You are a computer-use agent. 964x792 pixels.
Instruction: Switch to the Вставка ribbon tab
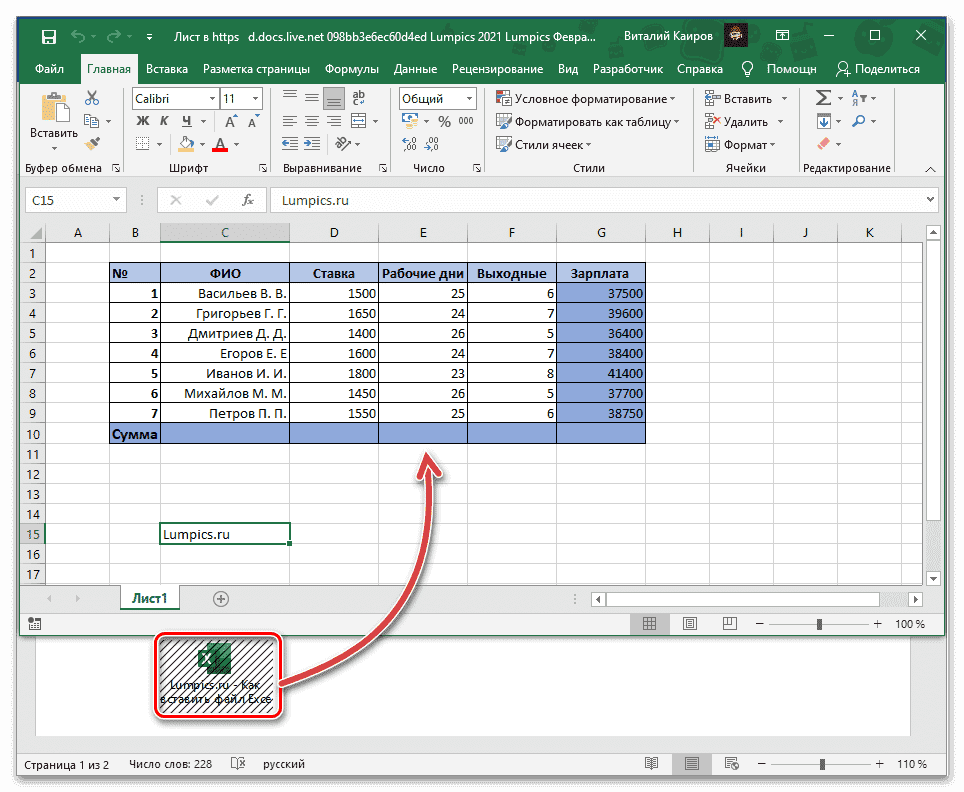[166, 69]
